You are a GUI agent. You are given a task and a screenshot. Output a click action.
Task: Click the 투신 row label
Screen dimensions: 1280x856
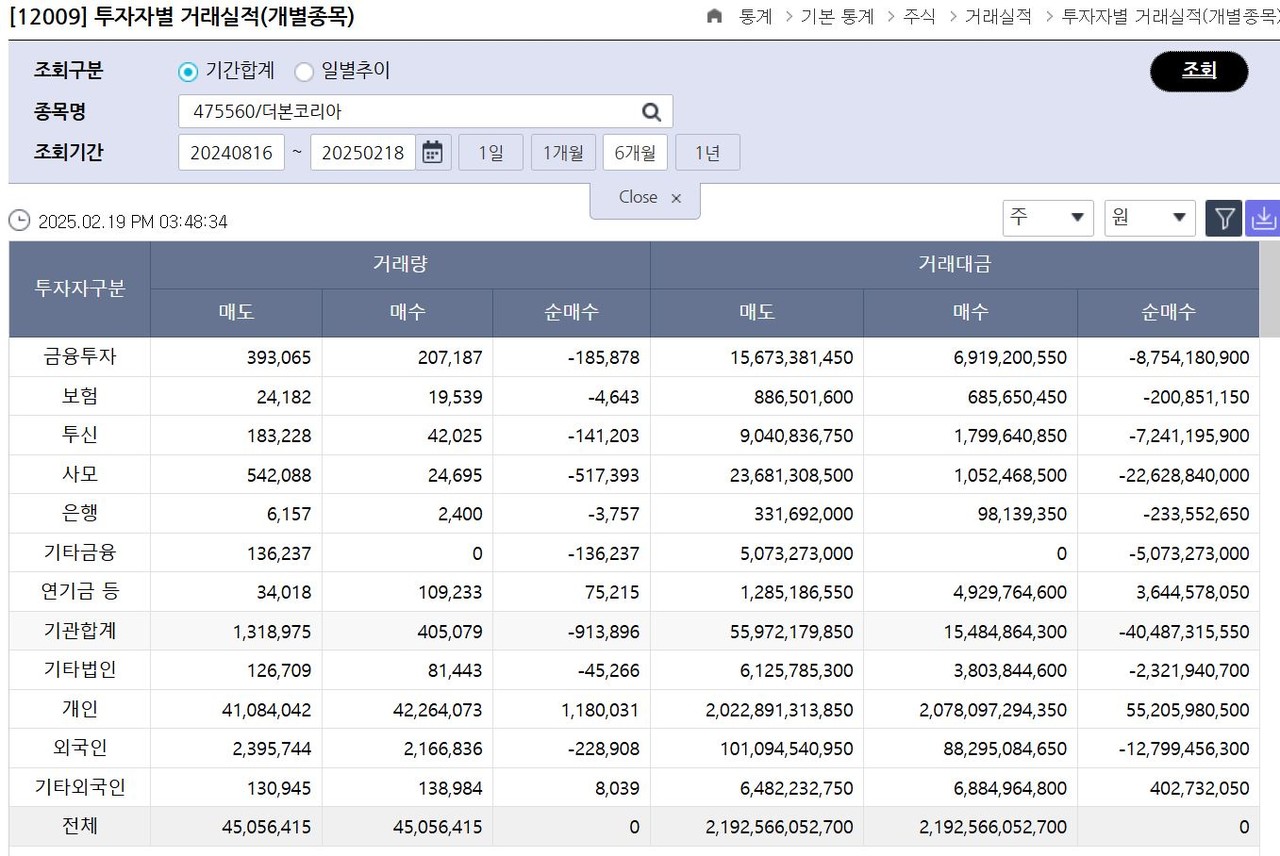[x=80, y=435]
